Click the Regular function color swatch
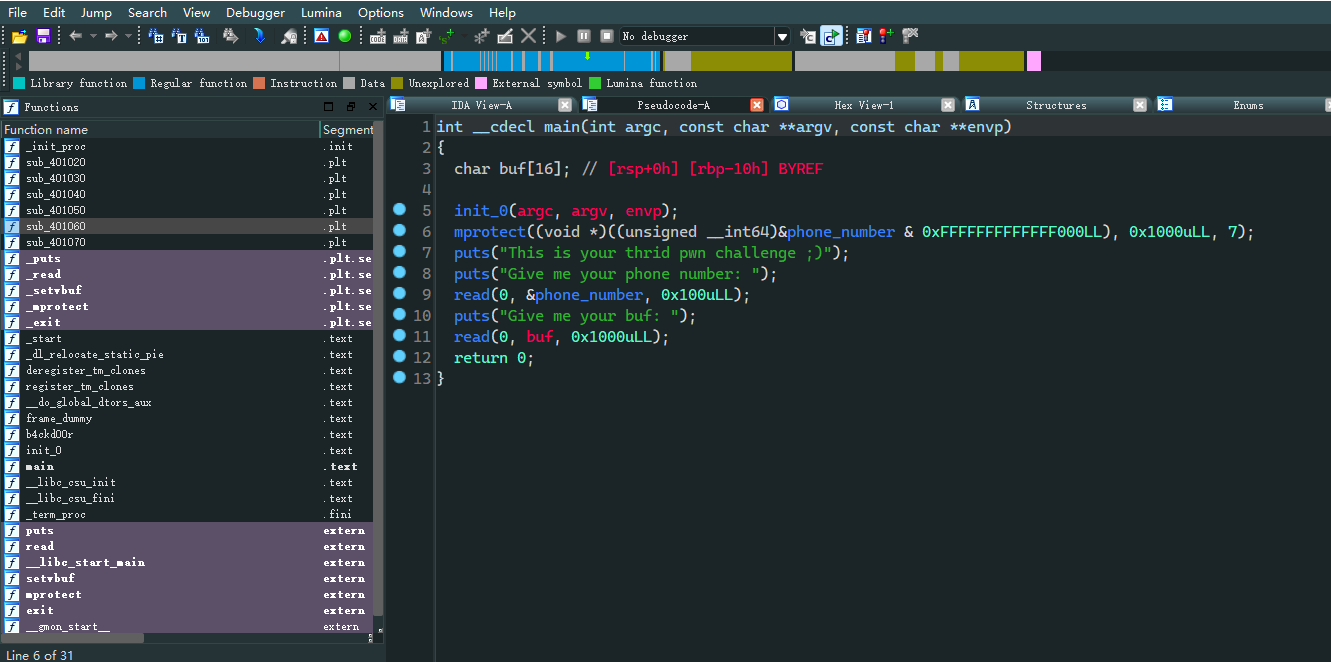 coord(139,83)
